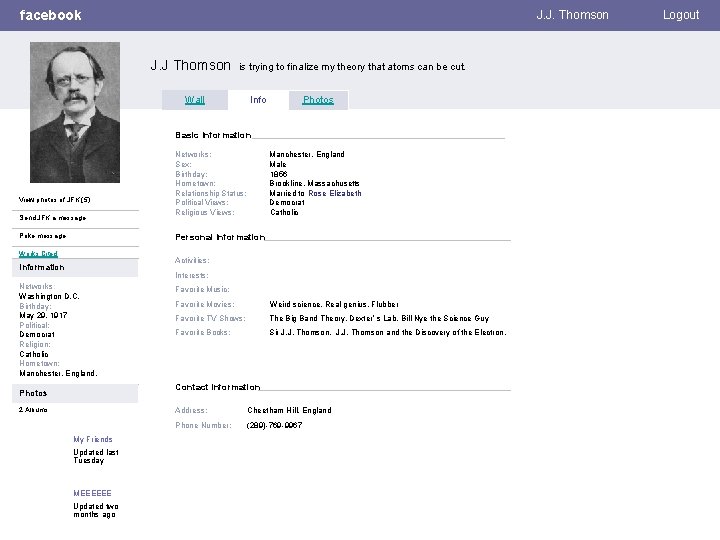Open the J.J. Thomson header link
This screenshot has height=540, width=720.
[x=572, y=15]
